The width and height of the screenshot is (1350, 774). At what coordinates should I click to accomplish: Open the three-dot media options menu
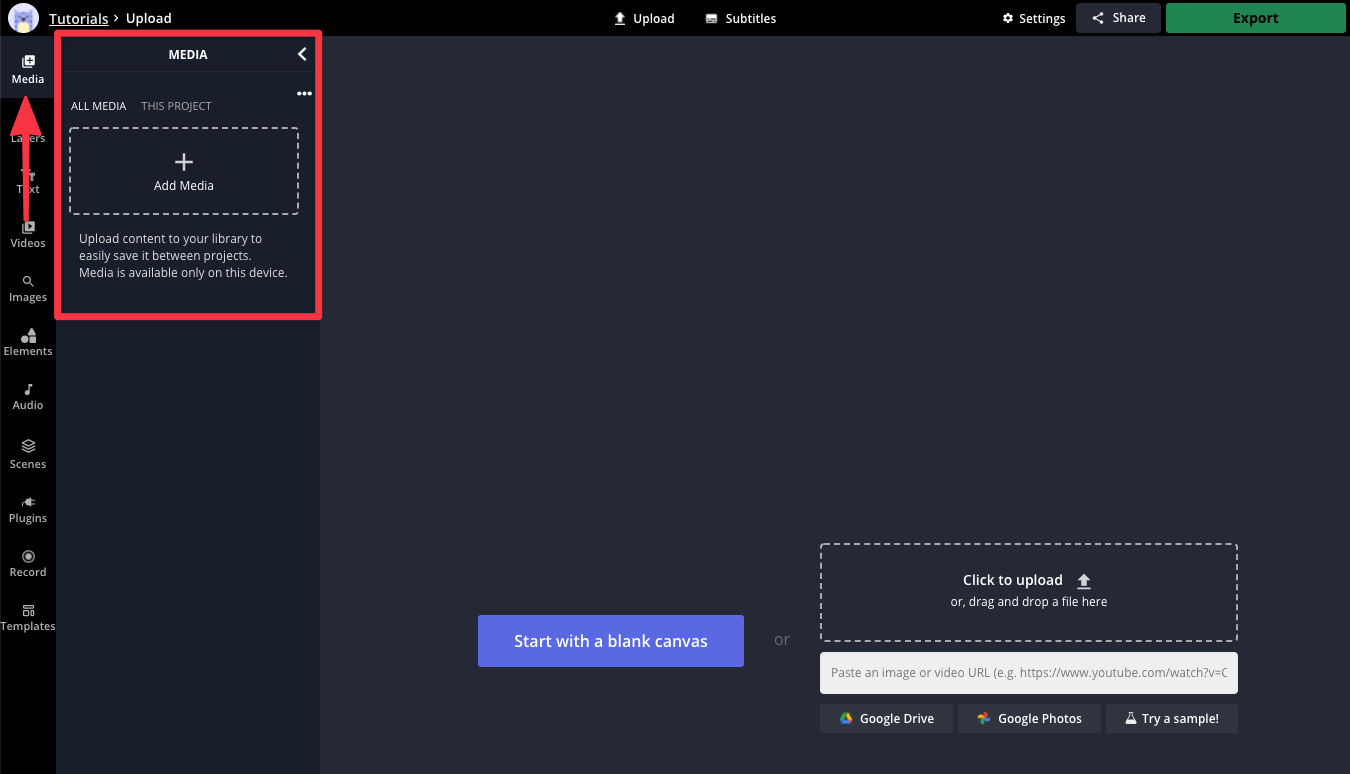pyautogui.click(x=304, y=94)
